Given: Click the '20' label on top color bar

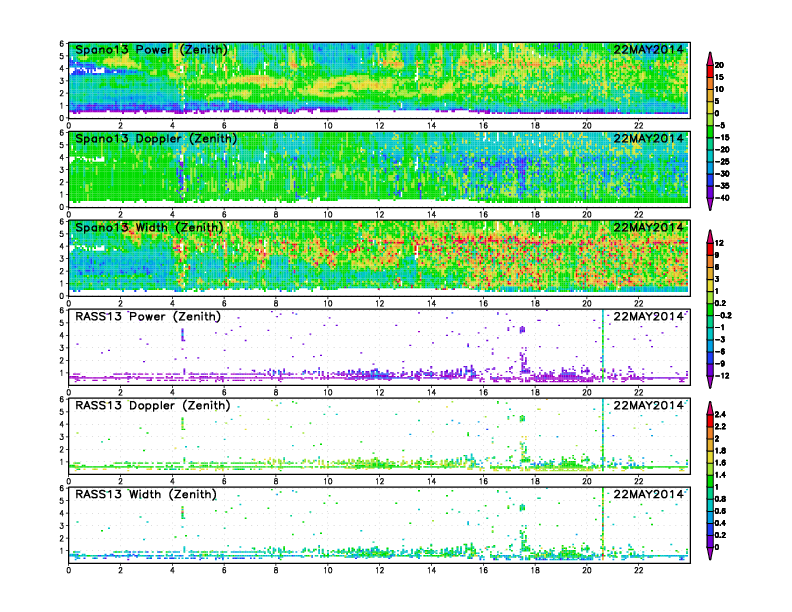Looking at the screenshot, I should click(719, 65).
